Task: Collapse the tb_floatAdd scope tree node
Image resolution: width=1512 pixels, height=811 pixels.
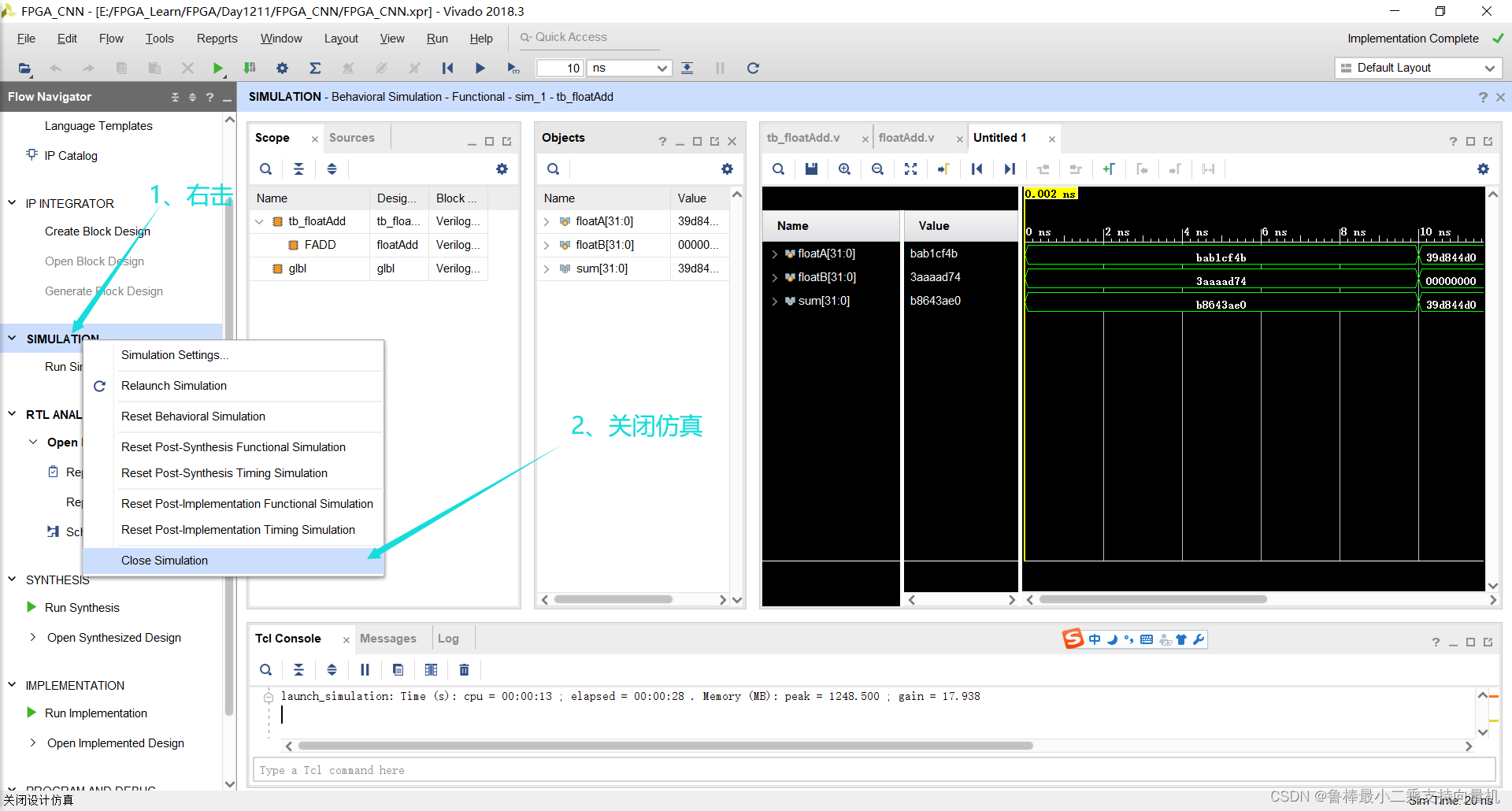Action: pos(259,222)
